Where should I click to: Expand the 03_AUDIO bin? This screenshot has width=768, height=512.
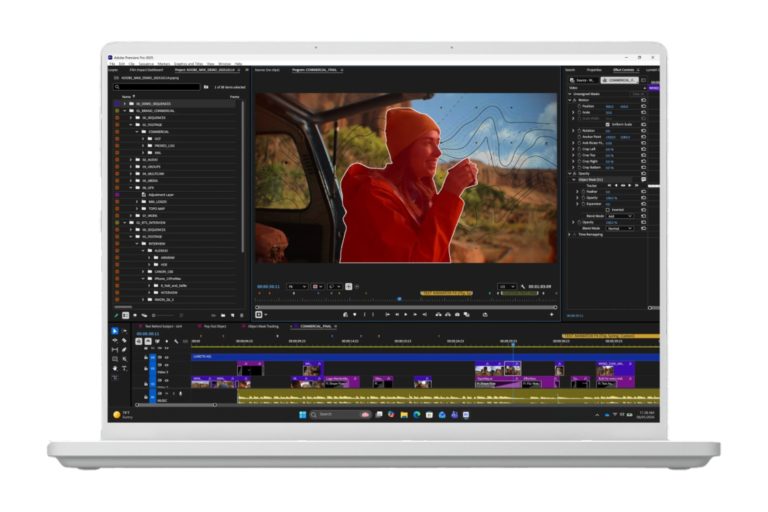(x=131, y=160)
